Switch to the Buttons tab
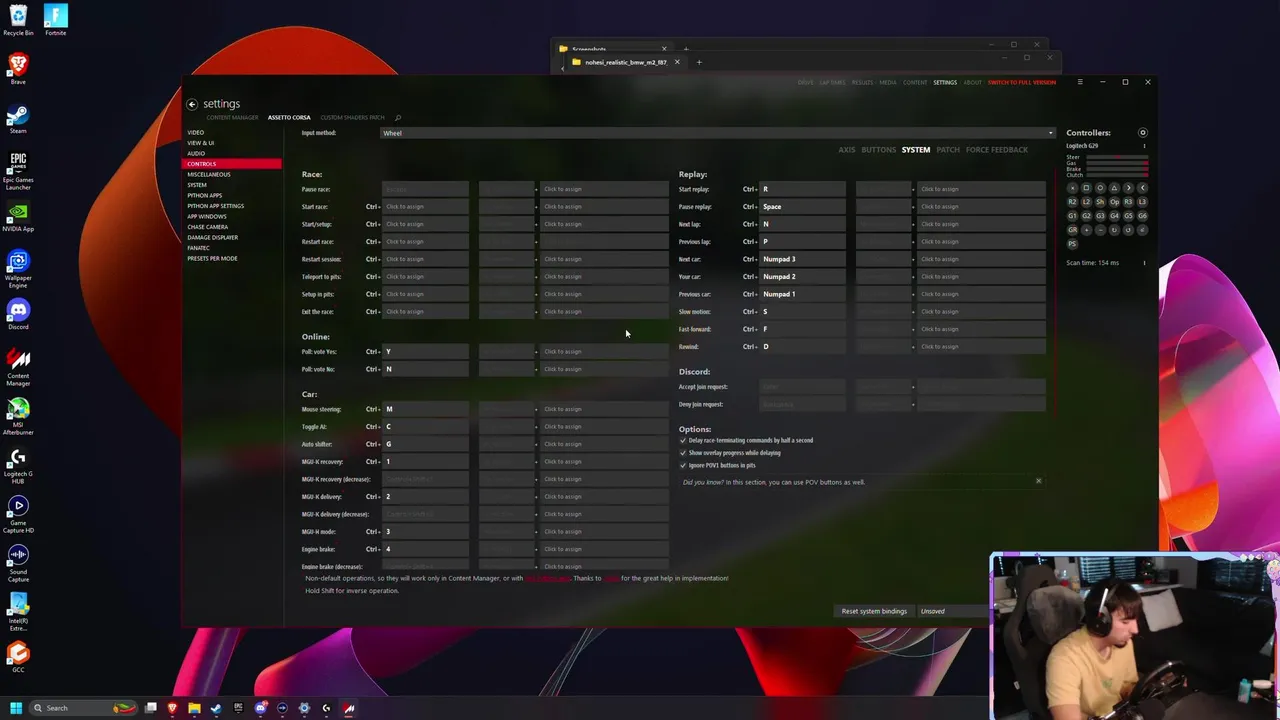The width and height of the screenshot is (1280, 720). pos(879,150)
